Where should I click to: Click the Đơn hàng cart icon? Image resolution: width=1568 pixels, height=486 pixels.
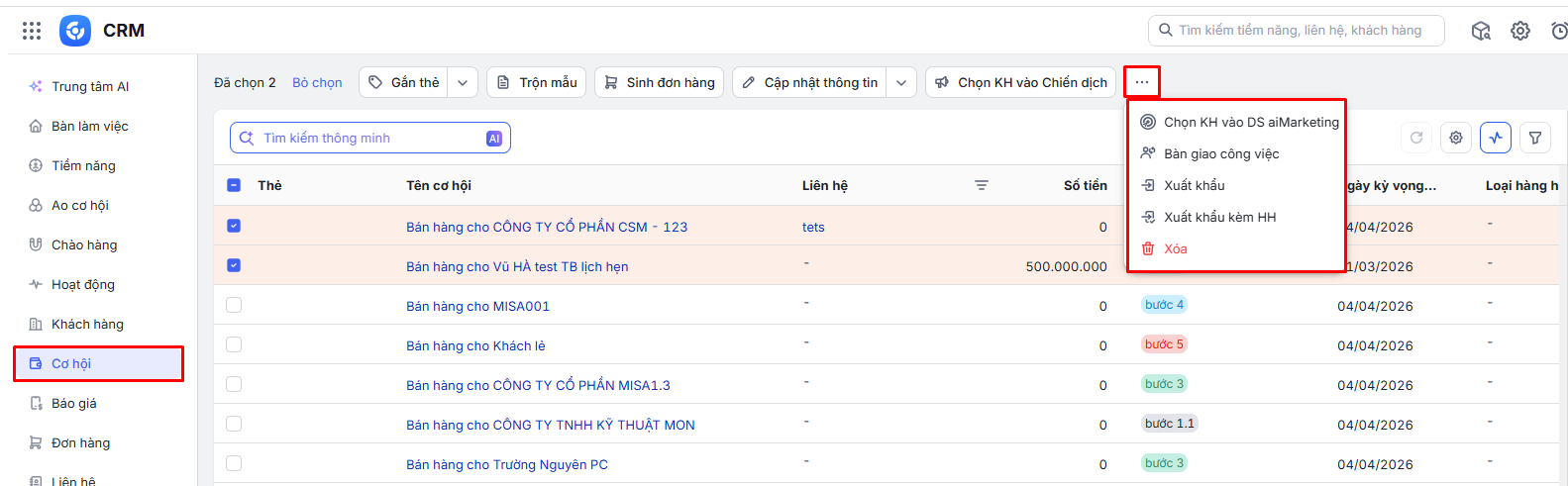pos(36,442)
